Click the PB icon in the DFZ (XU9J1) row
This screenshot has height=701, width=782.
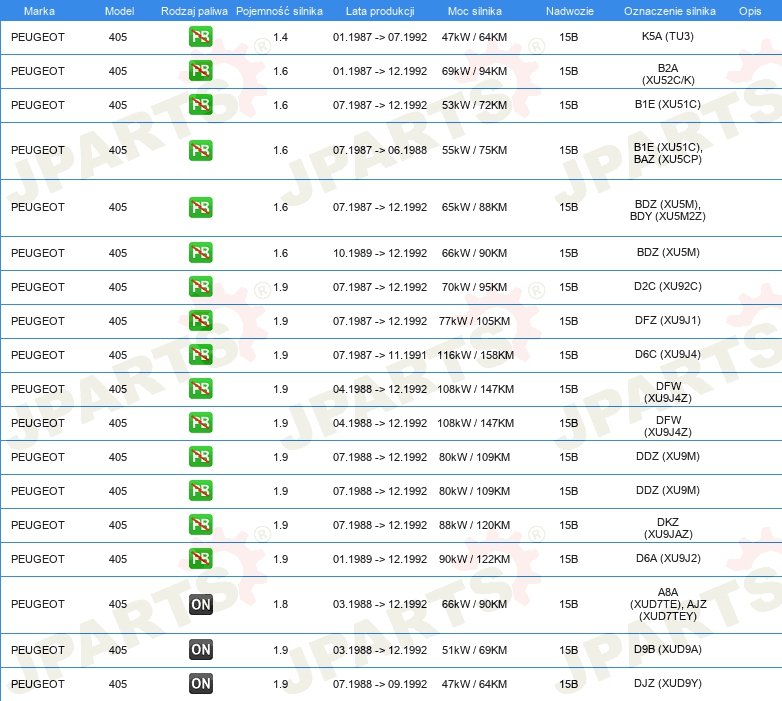point(200,321)
